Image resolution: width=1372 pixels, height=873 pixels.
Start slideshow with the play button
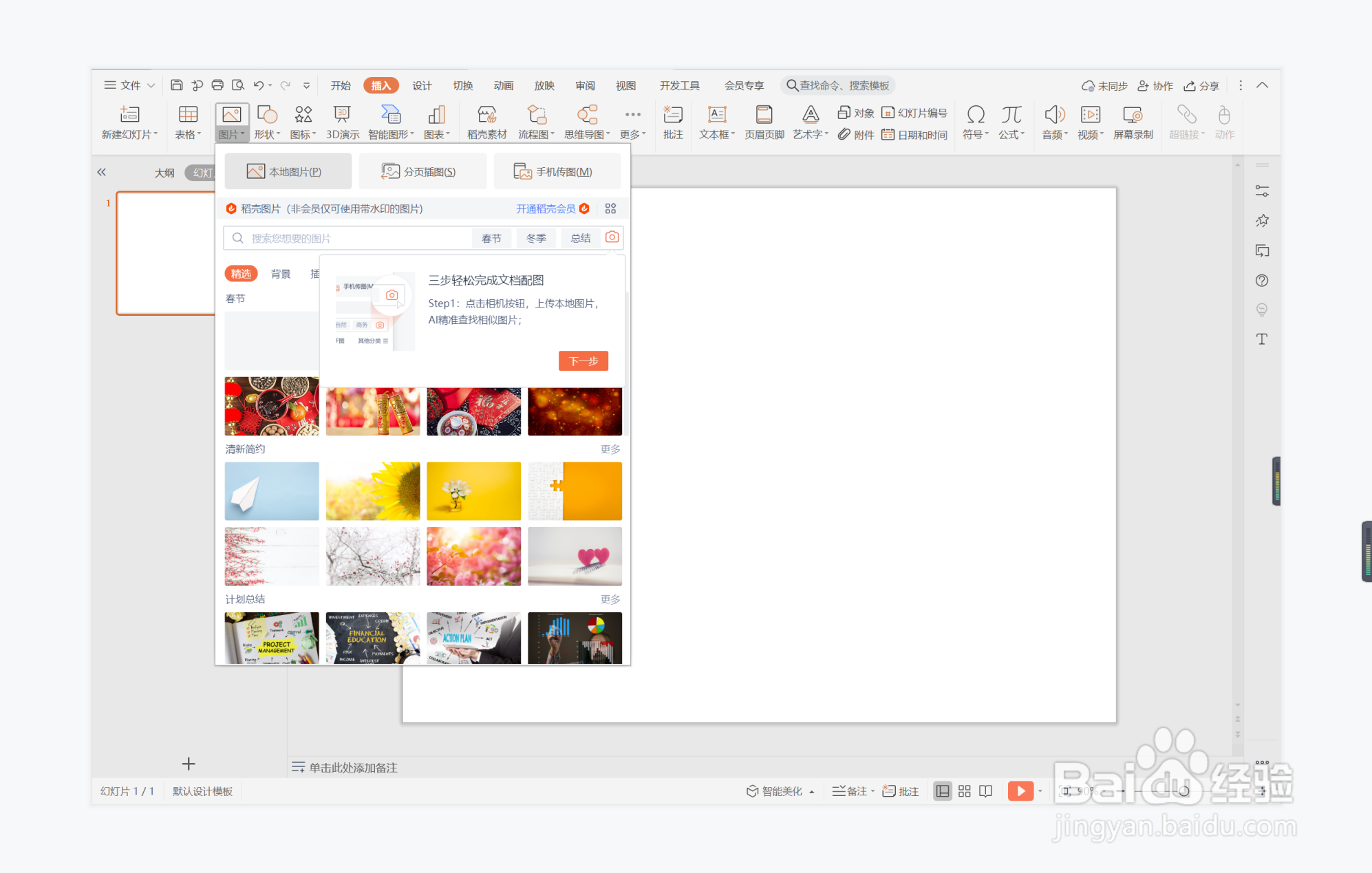click(1020, 791)
